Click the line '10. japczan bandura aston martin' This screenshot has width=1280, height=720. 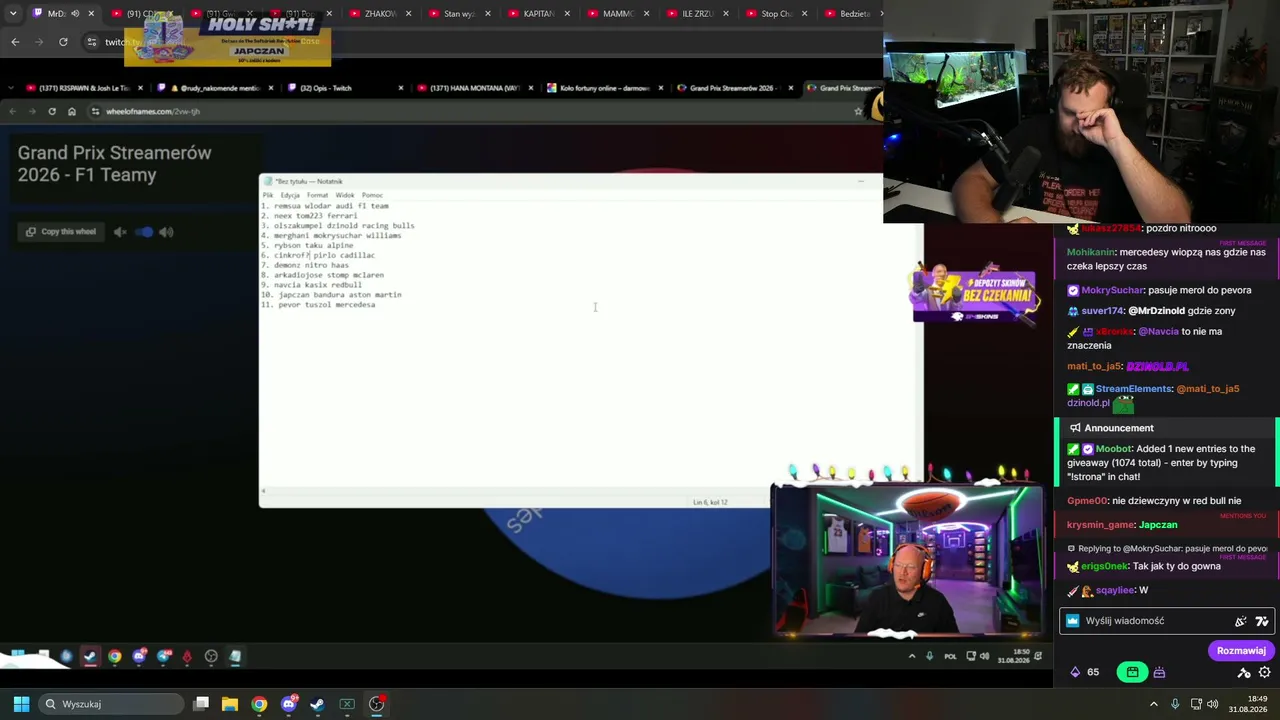[331, 295]
